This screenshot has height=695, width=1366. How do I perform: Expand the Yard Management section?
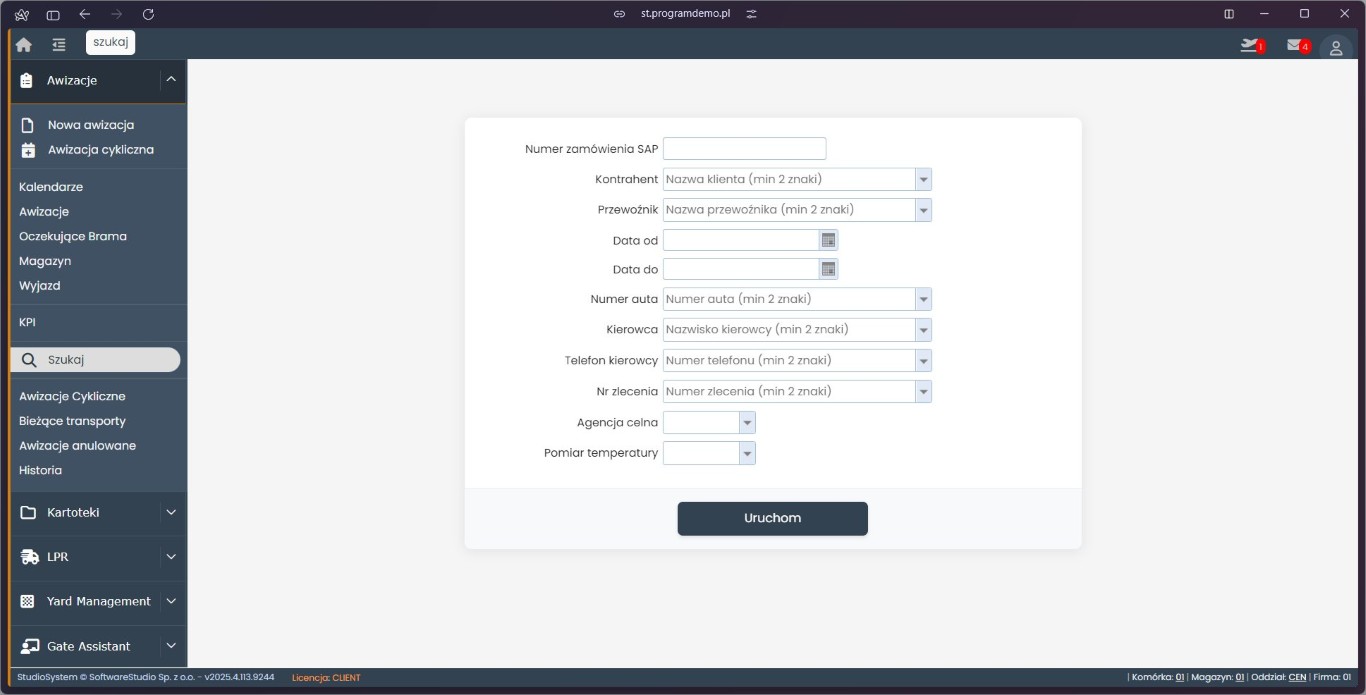point(171,601)
